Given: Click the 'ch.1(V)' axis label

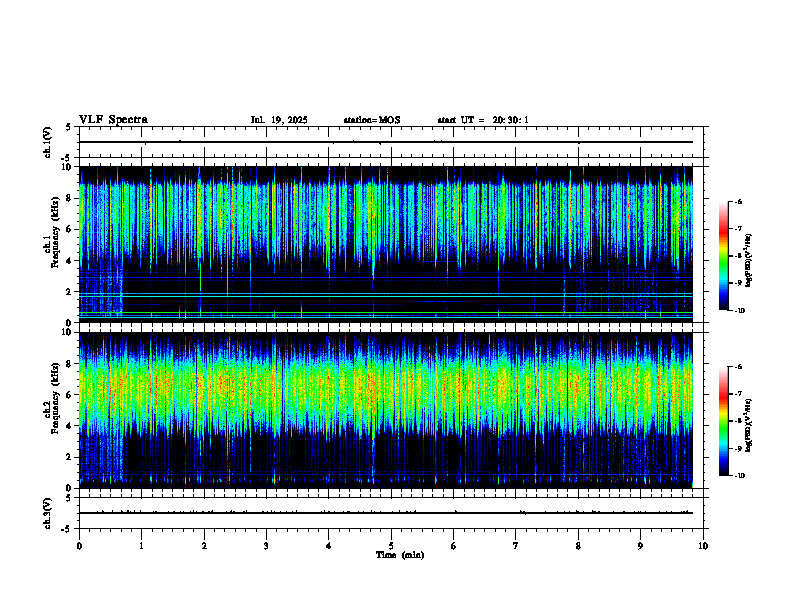Looking at the screenshot, I should pos(47,142).
